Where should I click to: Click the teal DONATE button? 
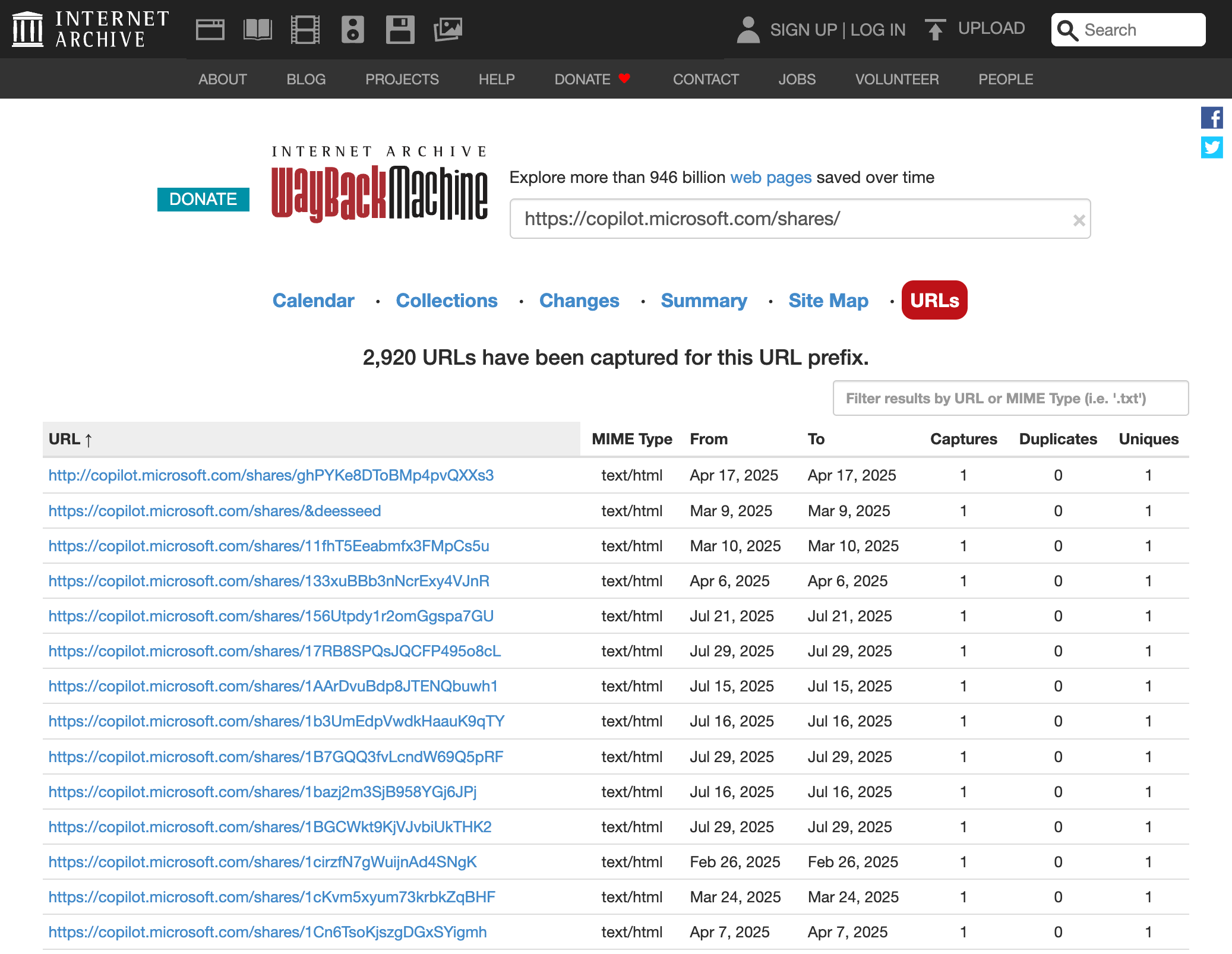(x=203, y=199)
